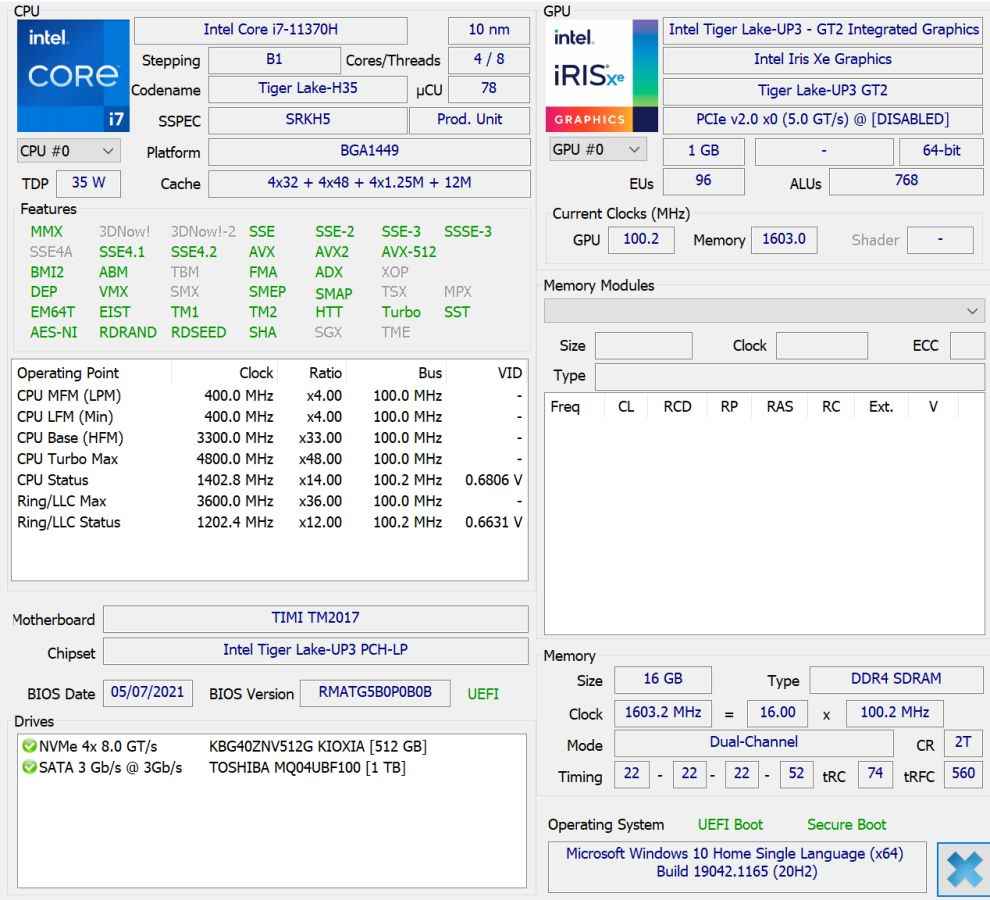Image resolution: width=990 pixels, height=900 pixels.
Task: Click the 1603.2 MHz memory clock field
Action: (663, 713)
